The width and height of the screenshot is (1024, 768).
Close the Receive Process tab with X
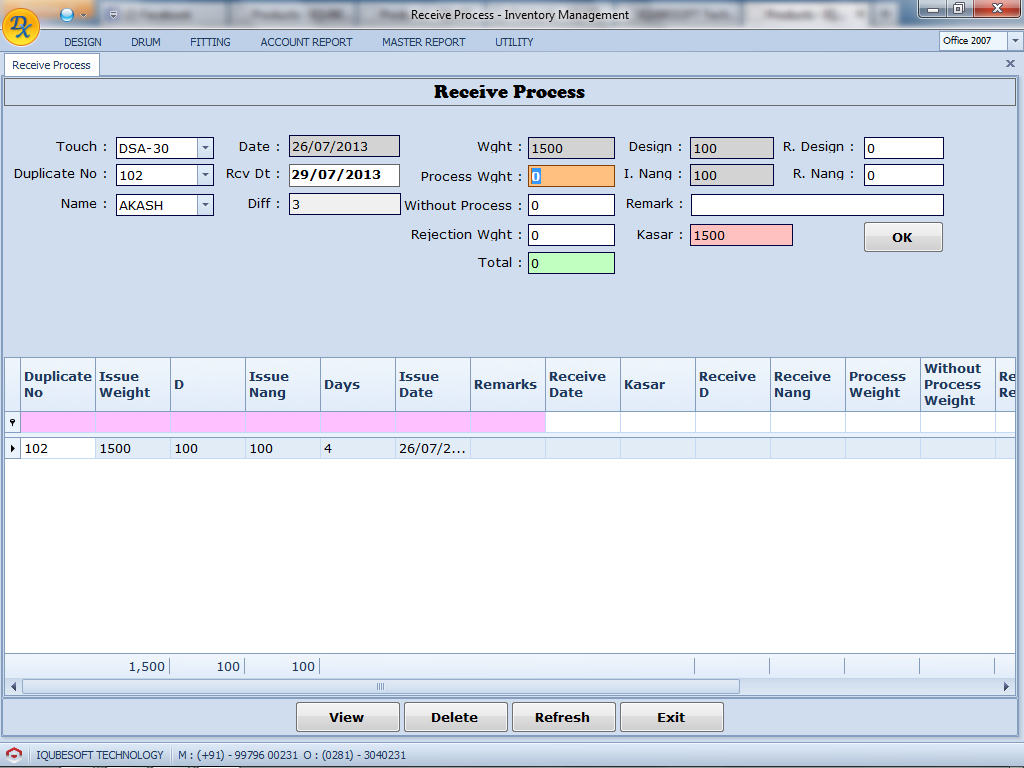click(1010, 64)
